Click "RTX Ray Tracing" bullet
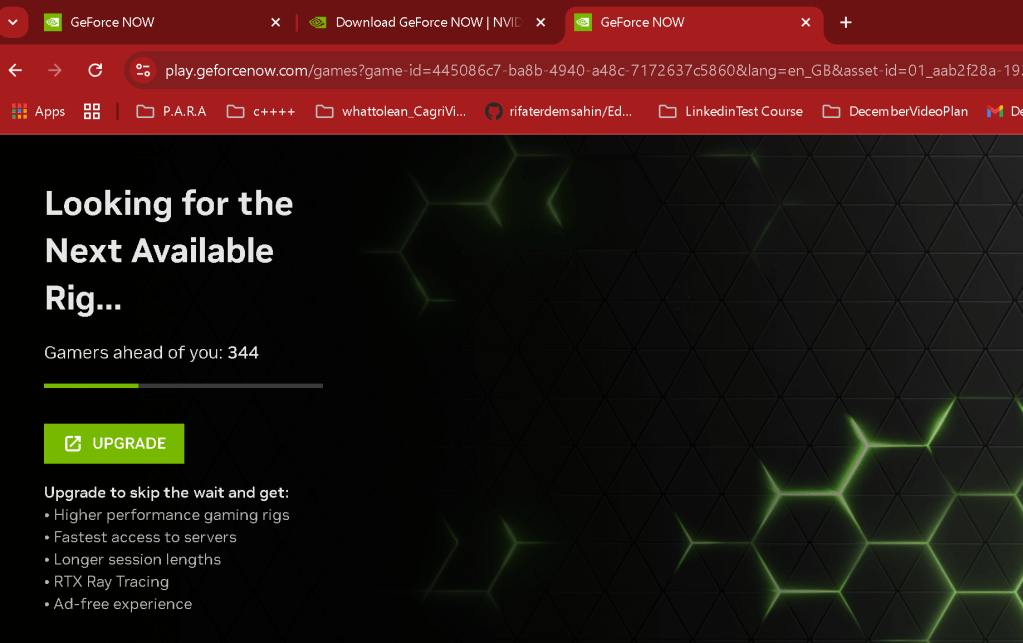The height and width of the screenshot is (643, 1023). click(107, 582)
